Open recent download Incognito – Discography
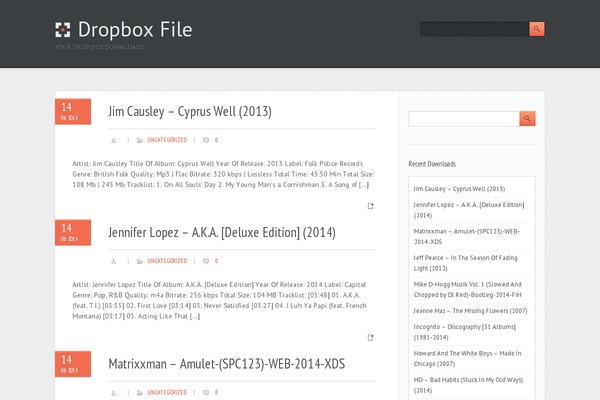This screenshot has width=600, height=400. (465, 332)
